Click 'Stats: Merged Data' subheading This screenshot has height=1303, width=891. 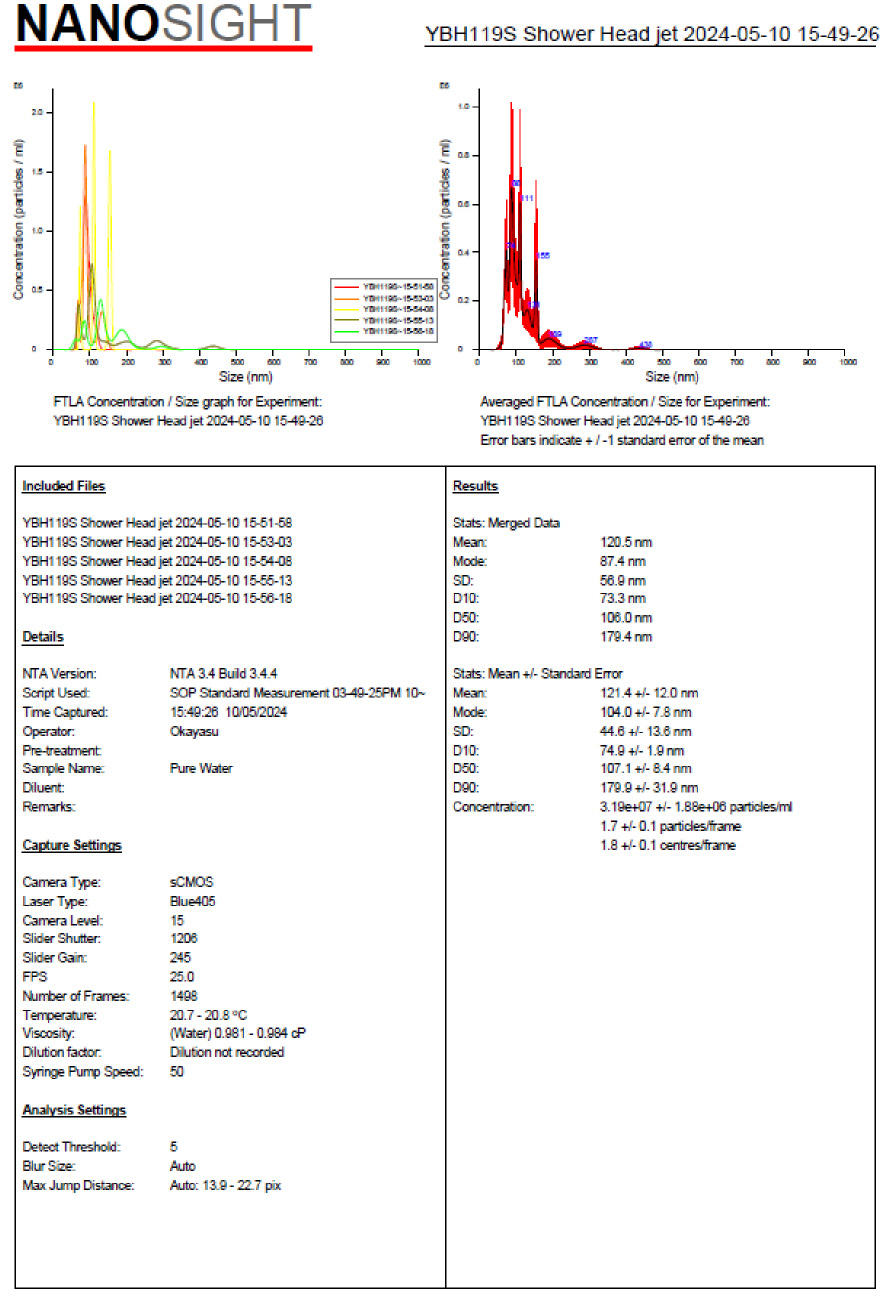pos(506,522)
